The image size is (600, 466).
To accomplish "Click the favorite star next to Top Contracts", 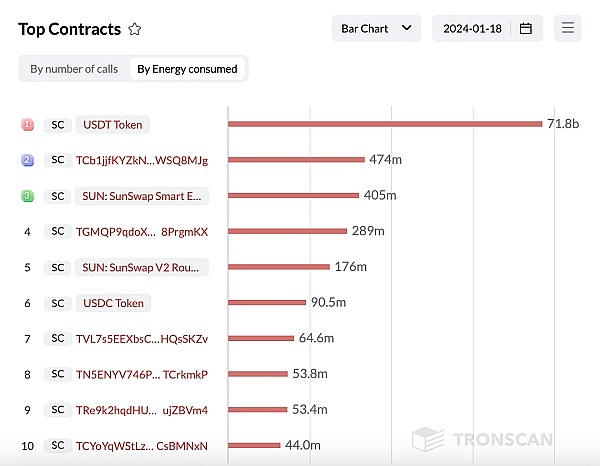I will coord(135,30).
